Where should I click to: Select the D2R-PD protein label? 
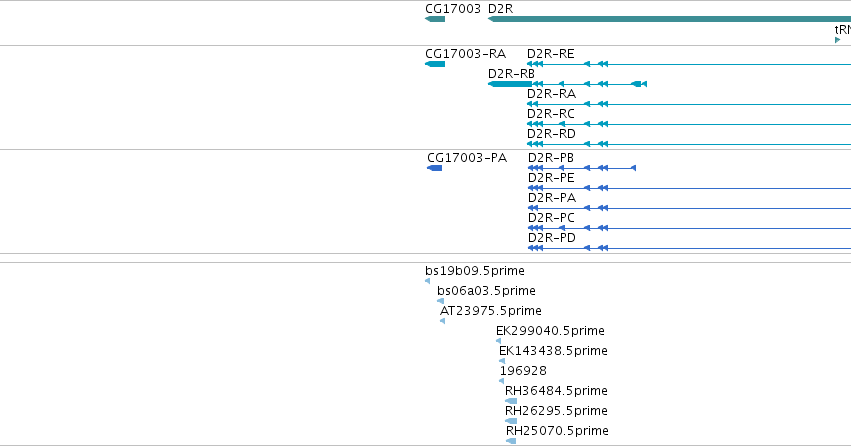(551, 238)
